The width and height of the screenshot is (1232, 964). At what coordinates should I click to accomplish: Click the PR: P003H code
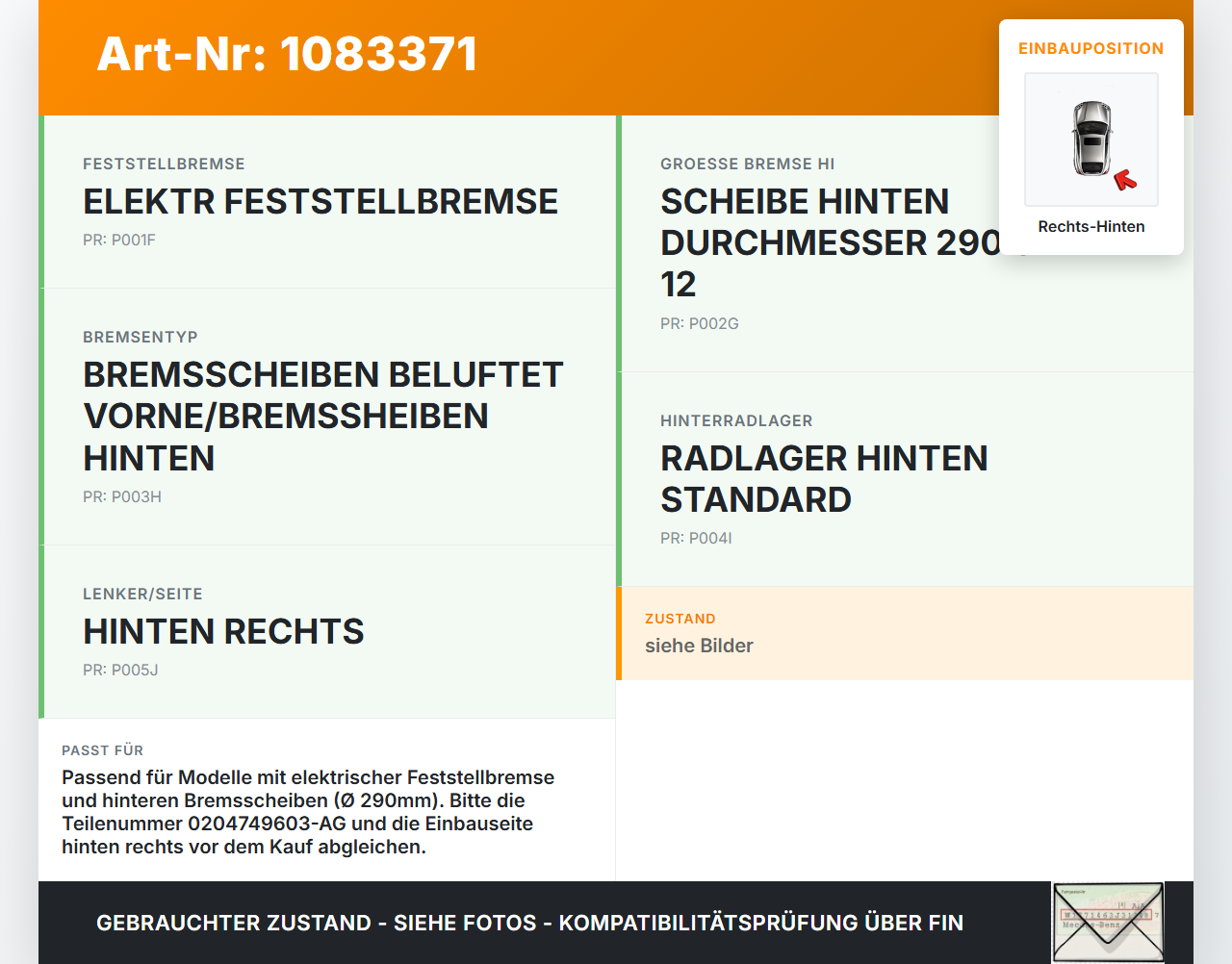pyautogui.click(x=122, y=496)
